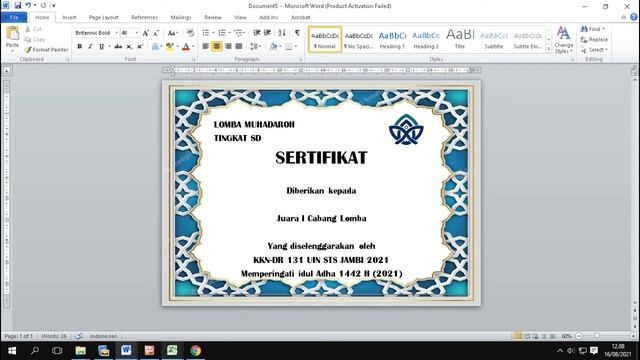The width and height of the screenshot is (640, 360).
Task: Toggle Underline formatting
Action: [x=101, y=47]
